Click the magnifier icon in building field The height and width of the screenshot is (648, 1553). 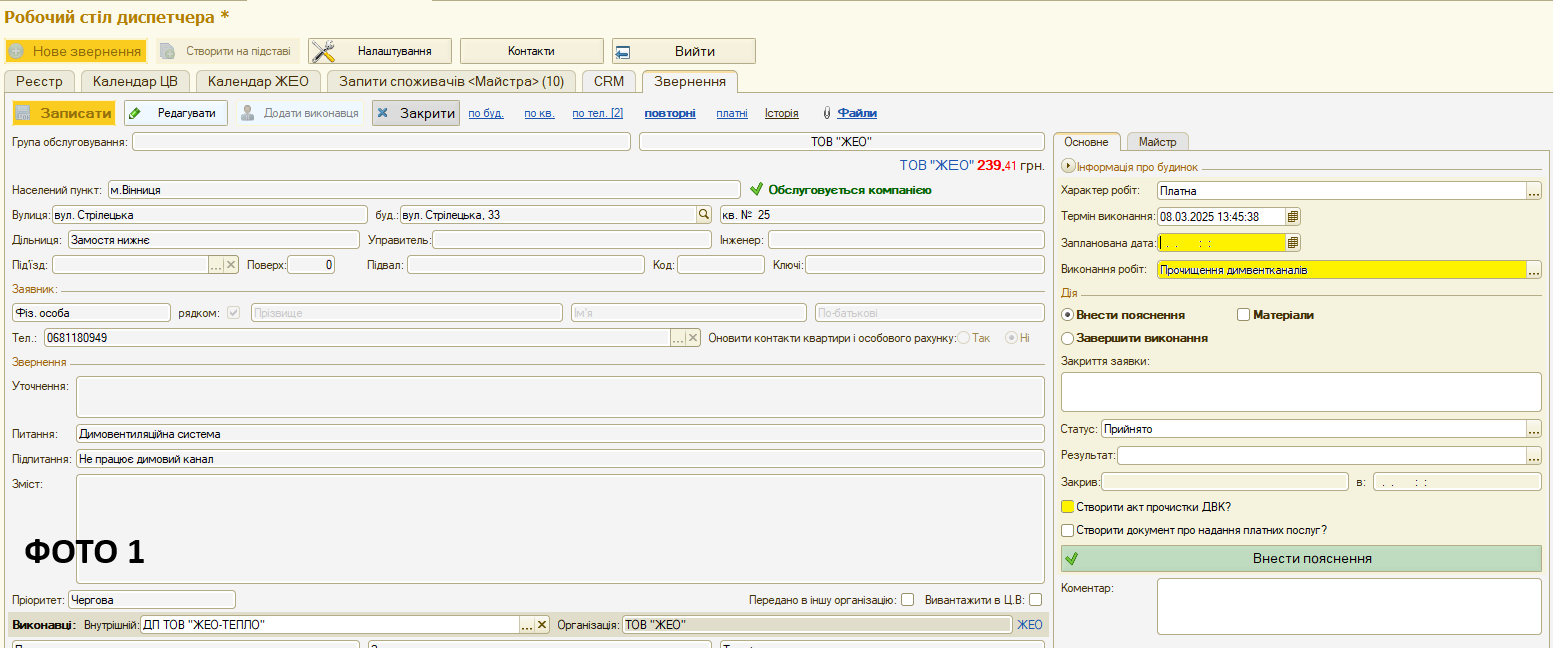pyautogui.click(x=704, y=215)
